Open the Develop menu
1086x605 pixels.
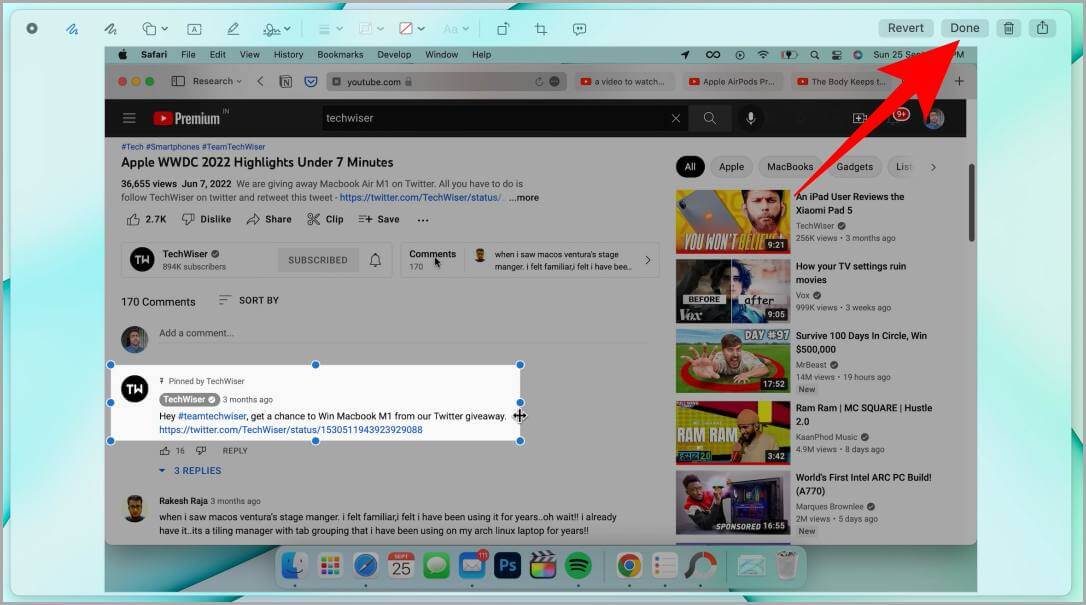(394, 55)
